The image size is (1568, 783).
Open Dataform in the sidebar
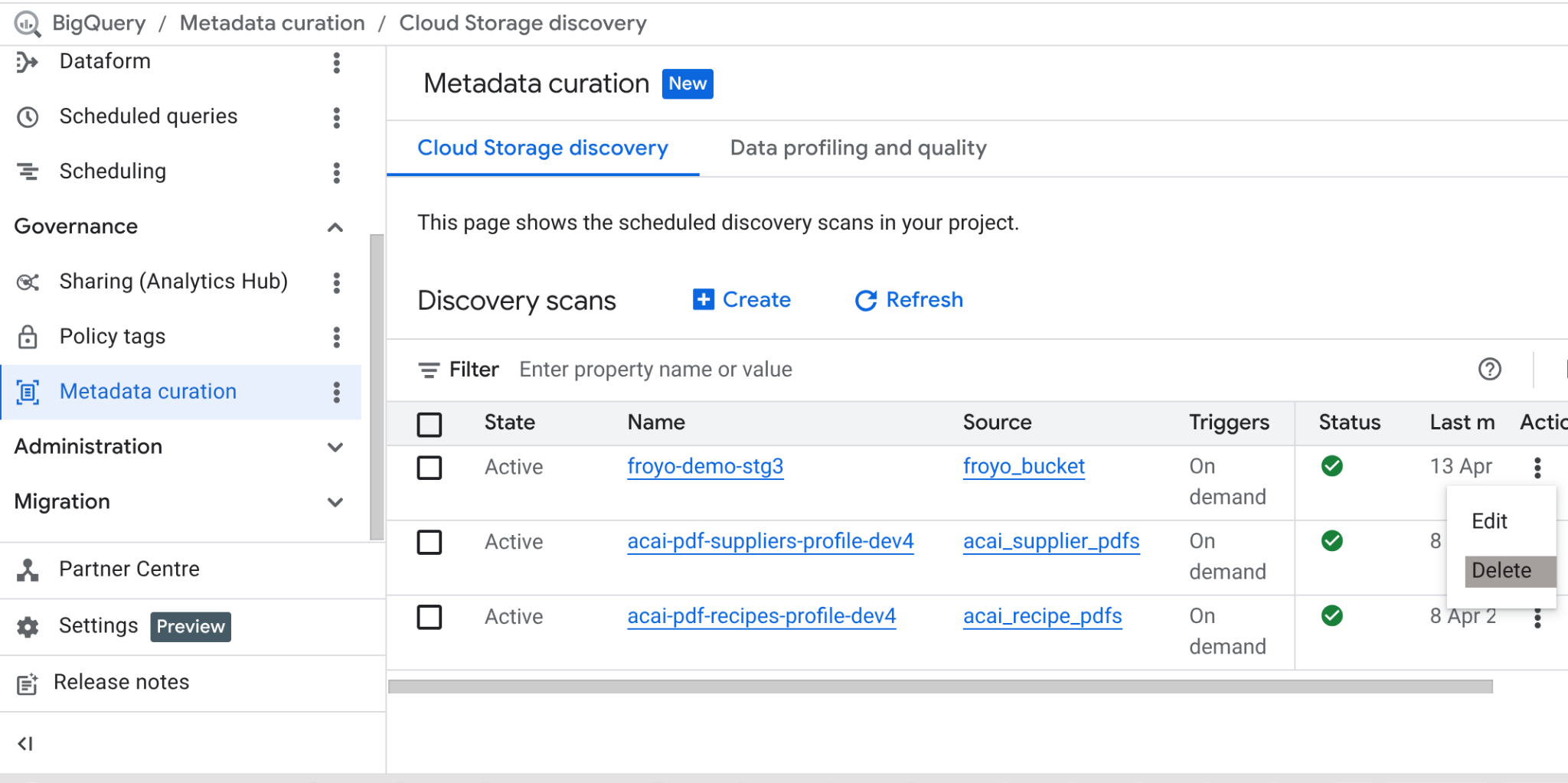105,61
